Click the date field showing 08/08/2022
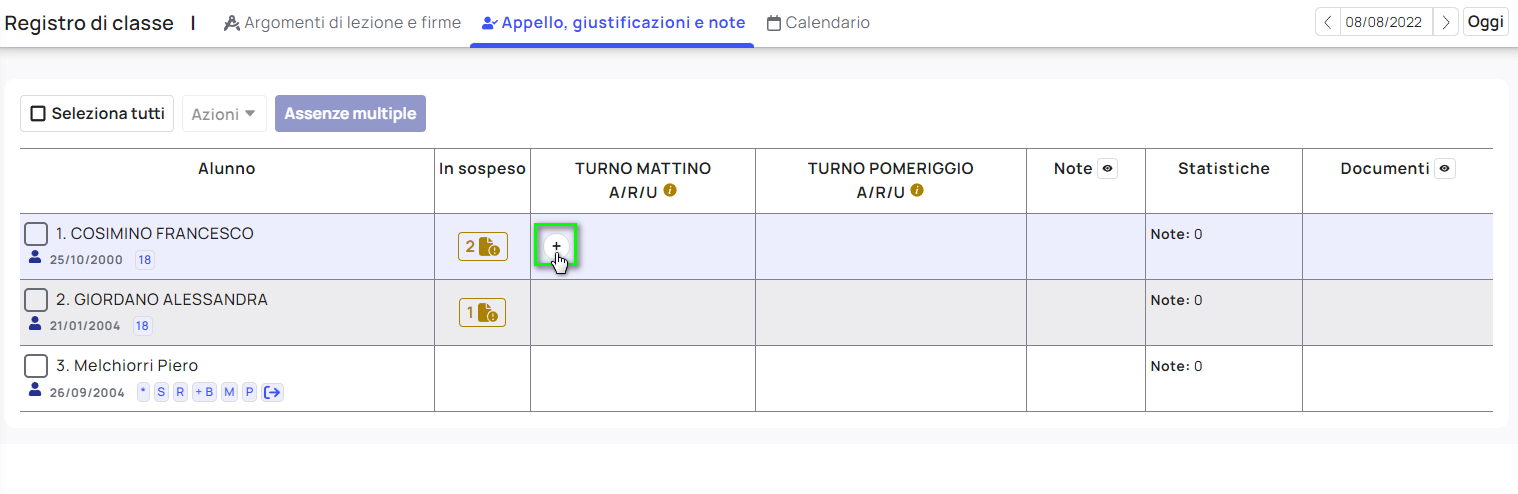1518x494 pixels. click(x=1385, y=22)
